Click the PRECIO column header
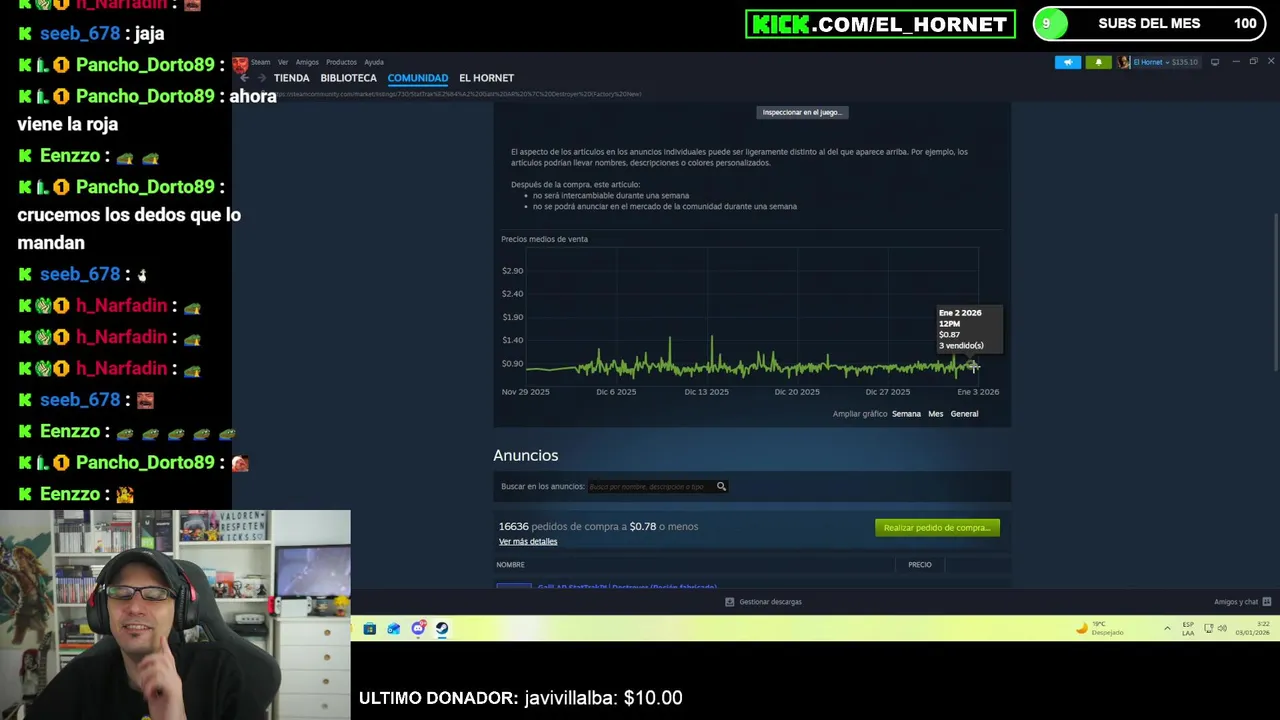Viewport: 1280px width, 720px height. click(x=920, y=565)
